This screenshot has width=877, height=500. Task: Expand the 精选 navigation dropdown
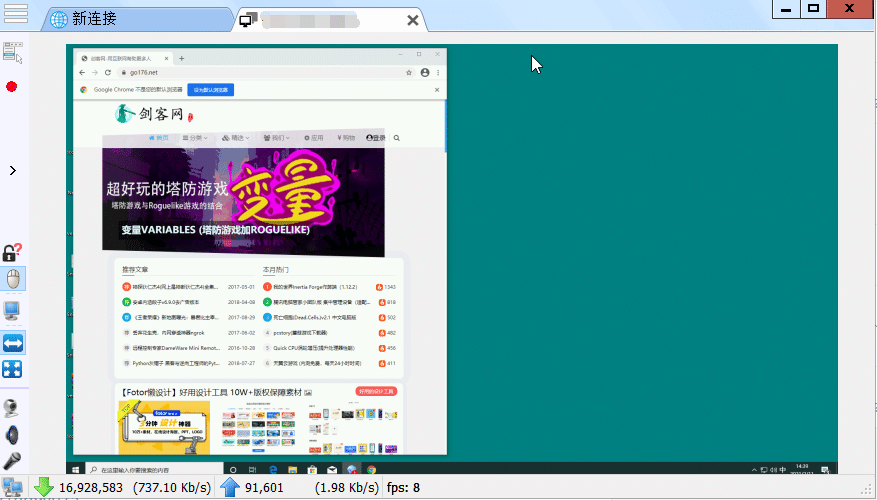(x=235, y=138)
